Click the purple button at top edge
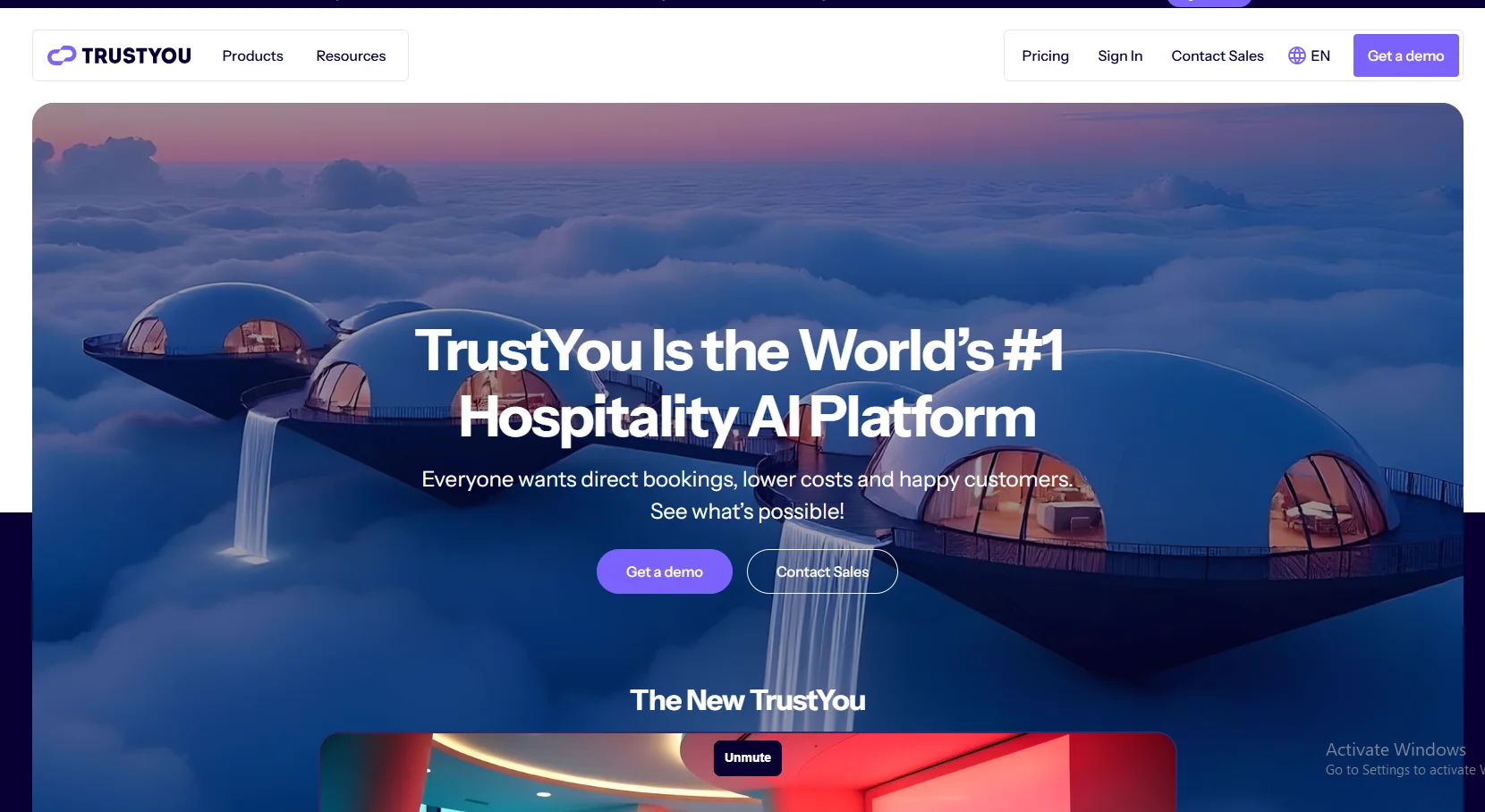The height and width of the screenshot is (812, 1485). coord(1209,3)
